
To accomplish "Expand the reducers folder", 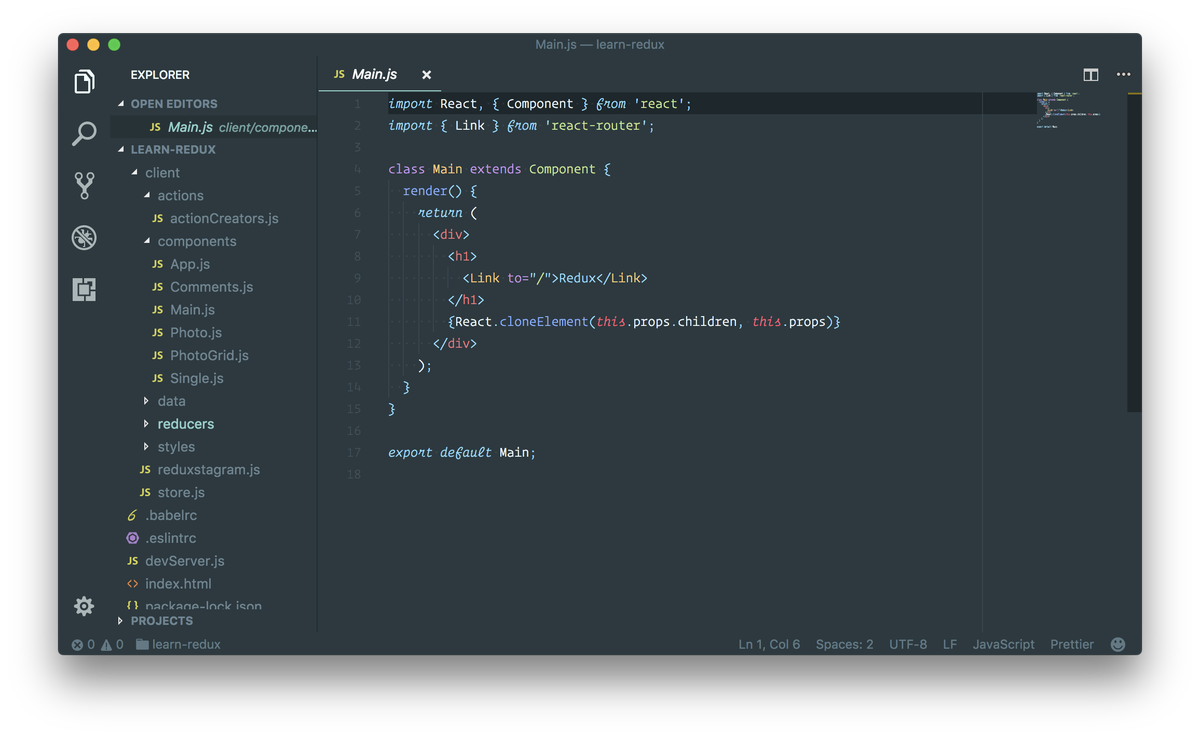I will pyautogui.click(x=147, y=424).
